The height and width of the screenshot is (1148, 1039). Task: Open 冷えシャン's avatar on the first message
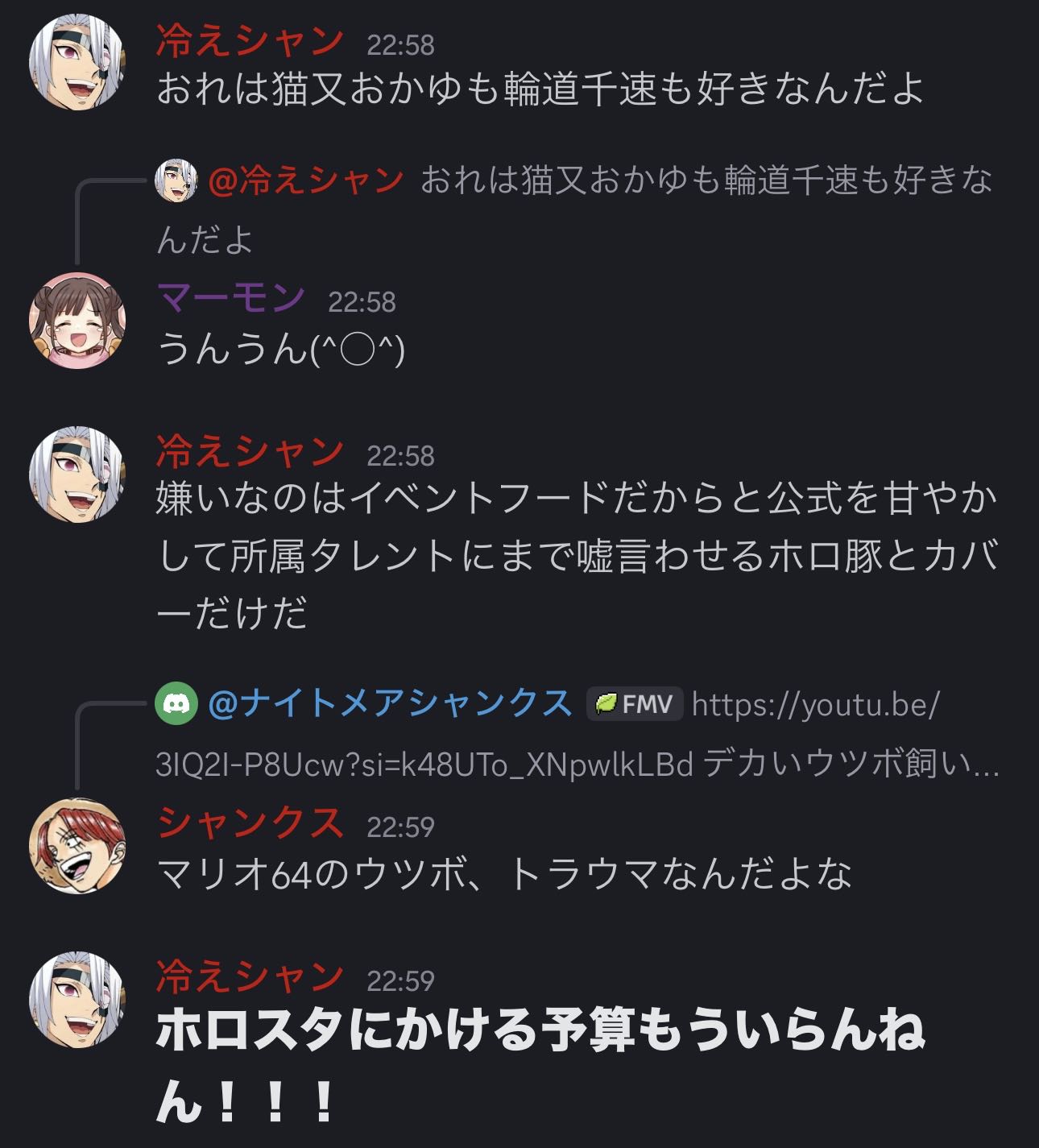(x=77, y=61)
